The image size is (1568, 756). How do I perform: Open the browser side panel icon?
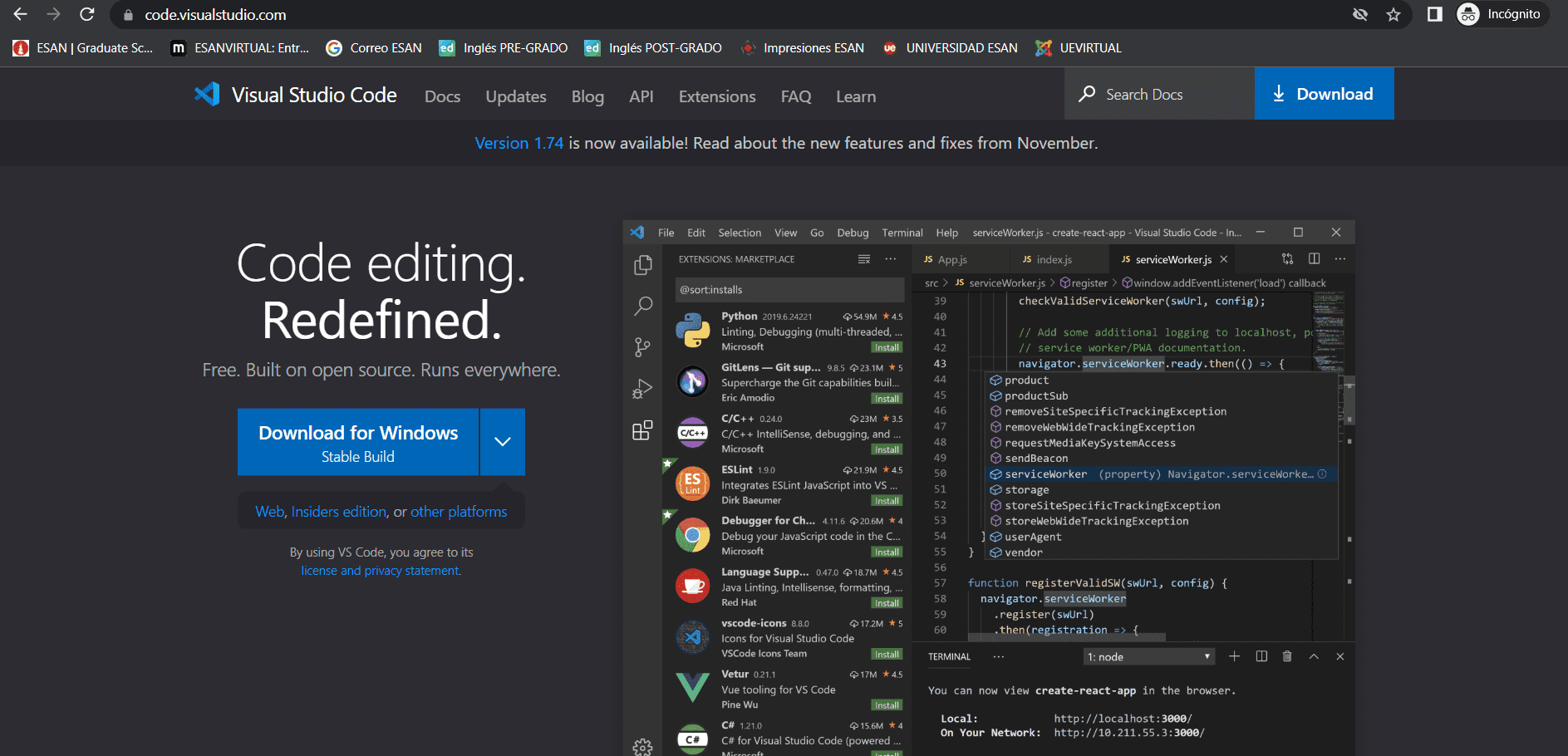1434,14
